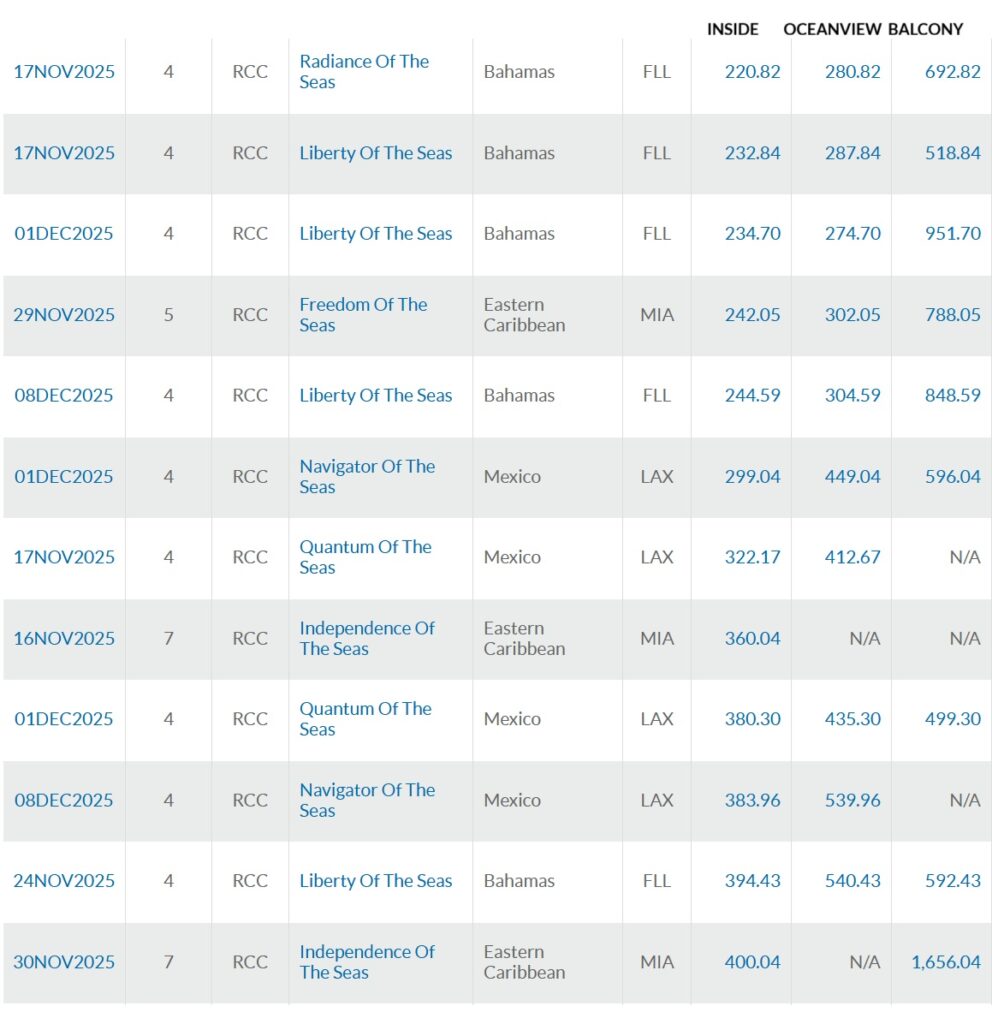
Task: View Freedom Of The Seas ship details
Action: point(363,315)
